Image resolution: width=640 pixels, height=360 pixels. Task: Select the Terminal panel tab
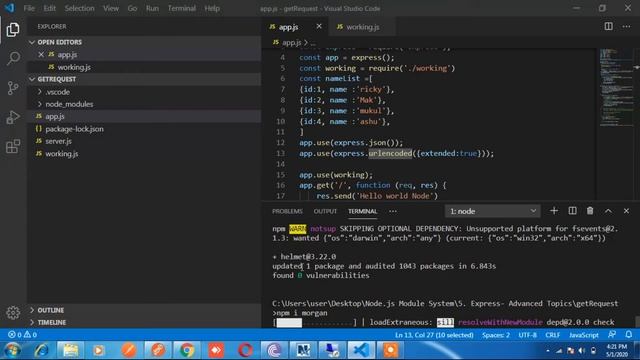point(362,211)
